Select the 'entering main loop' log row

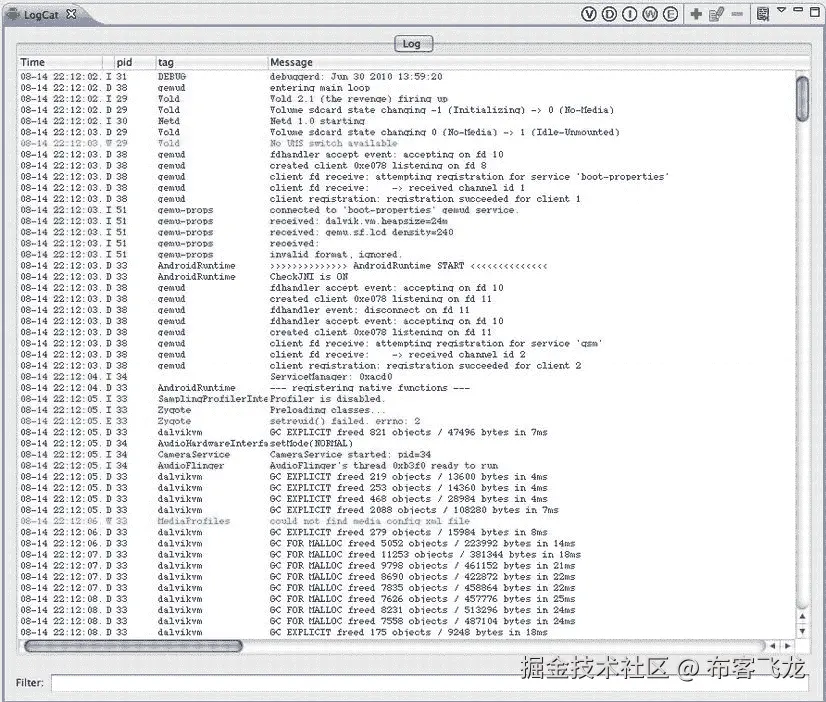pyautogui.click(x=406, y=87)
